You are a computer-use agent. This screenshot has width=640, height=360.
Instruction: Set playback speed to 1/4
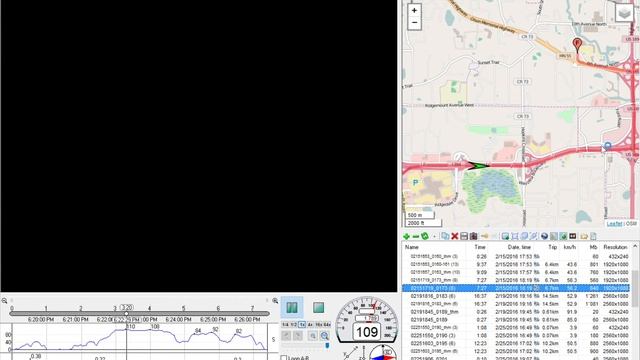pyautogui.click(x=285, y=324)
